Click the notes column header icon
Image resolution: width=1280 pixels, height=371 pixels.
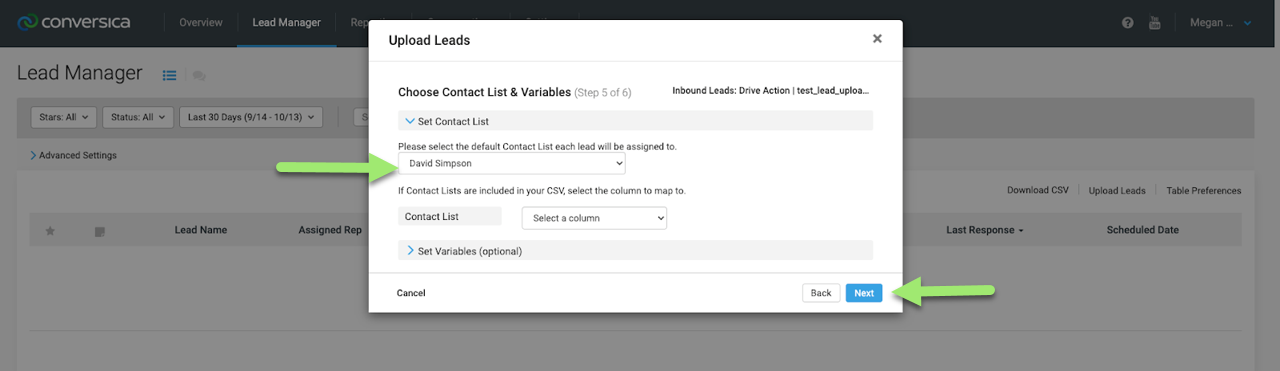coord(100,231)
